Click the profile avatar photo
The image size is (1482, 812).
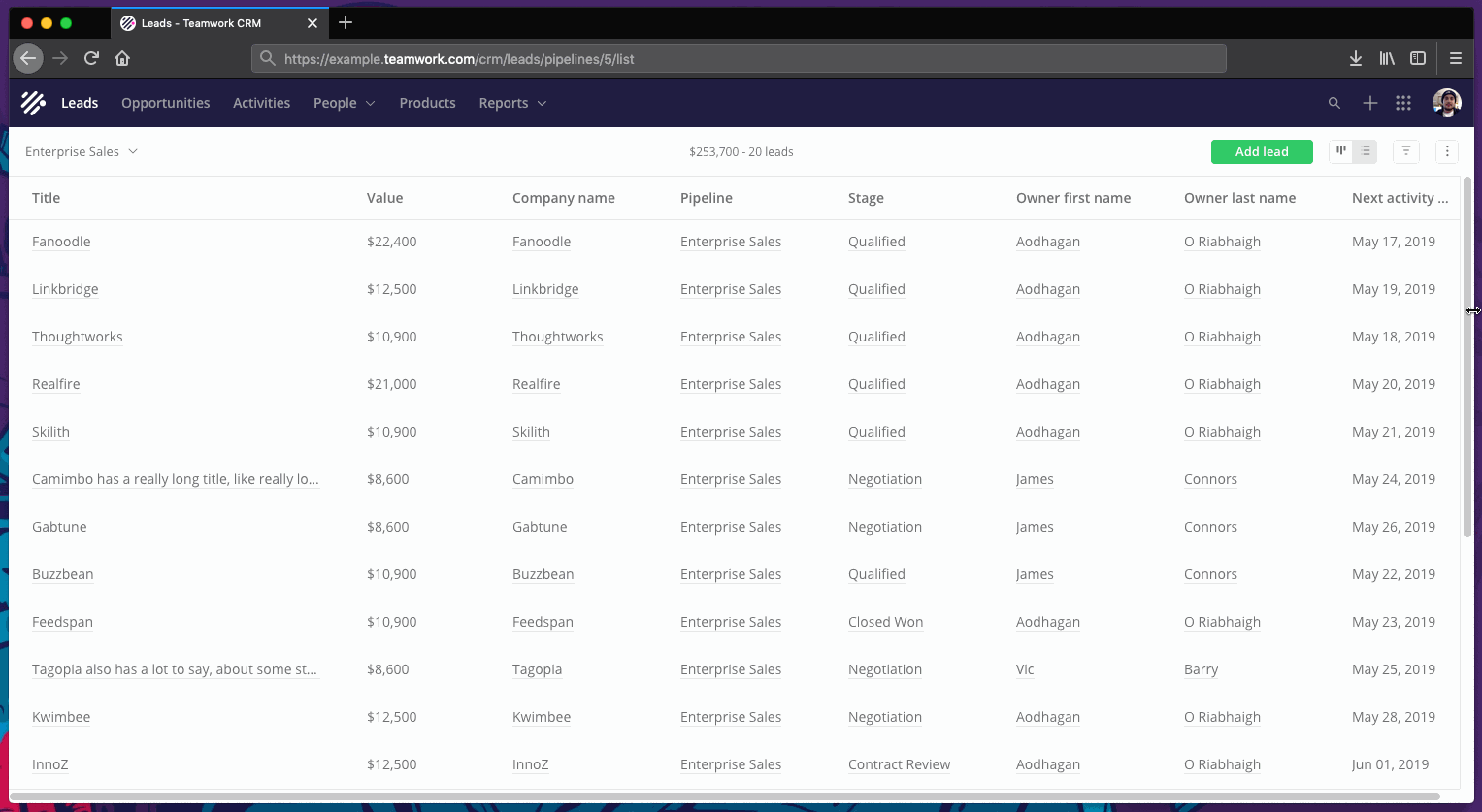(x=1447, y=102)
